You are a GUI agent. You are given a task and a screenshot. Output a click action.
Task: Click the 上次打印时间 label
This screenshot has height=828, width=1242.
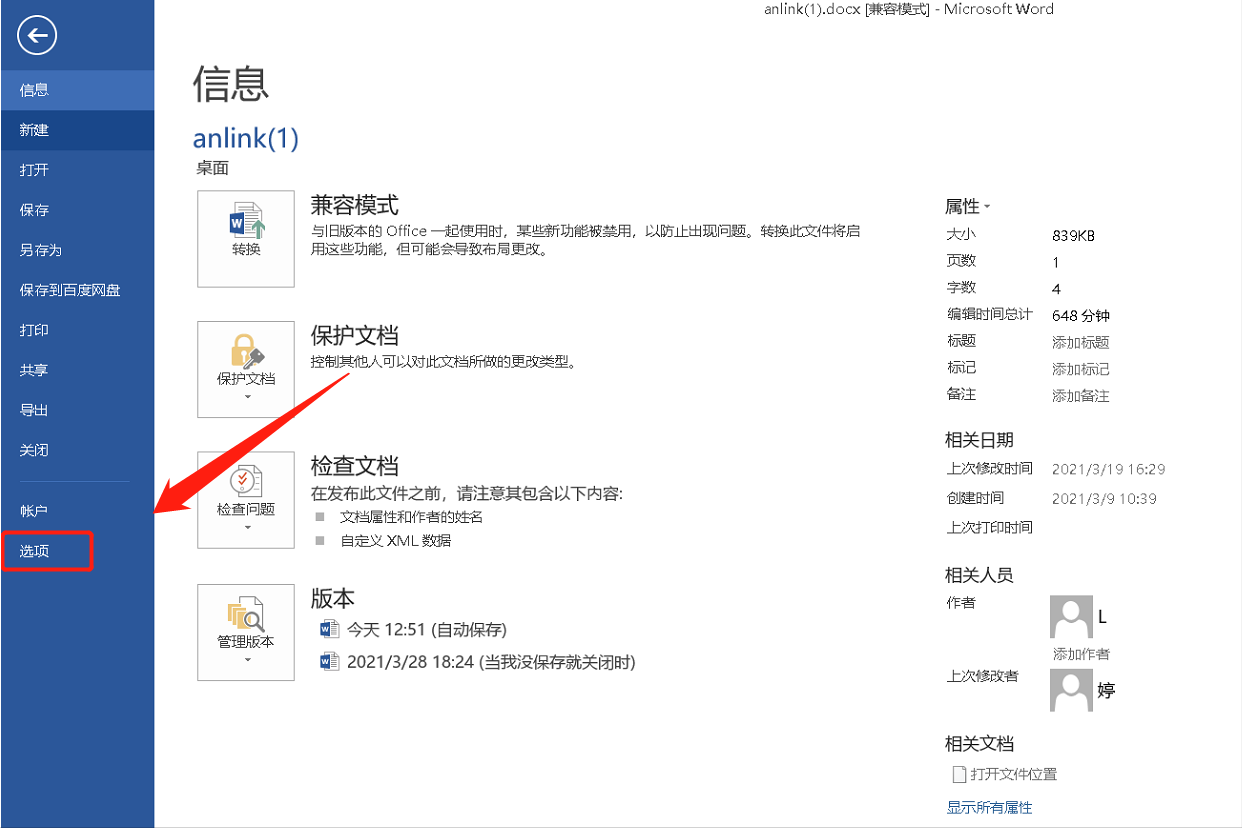point(990,527)
